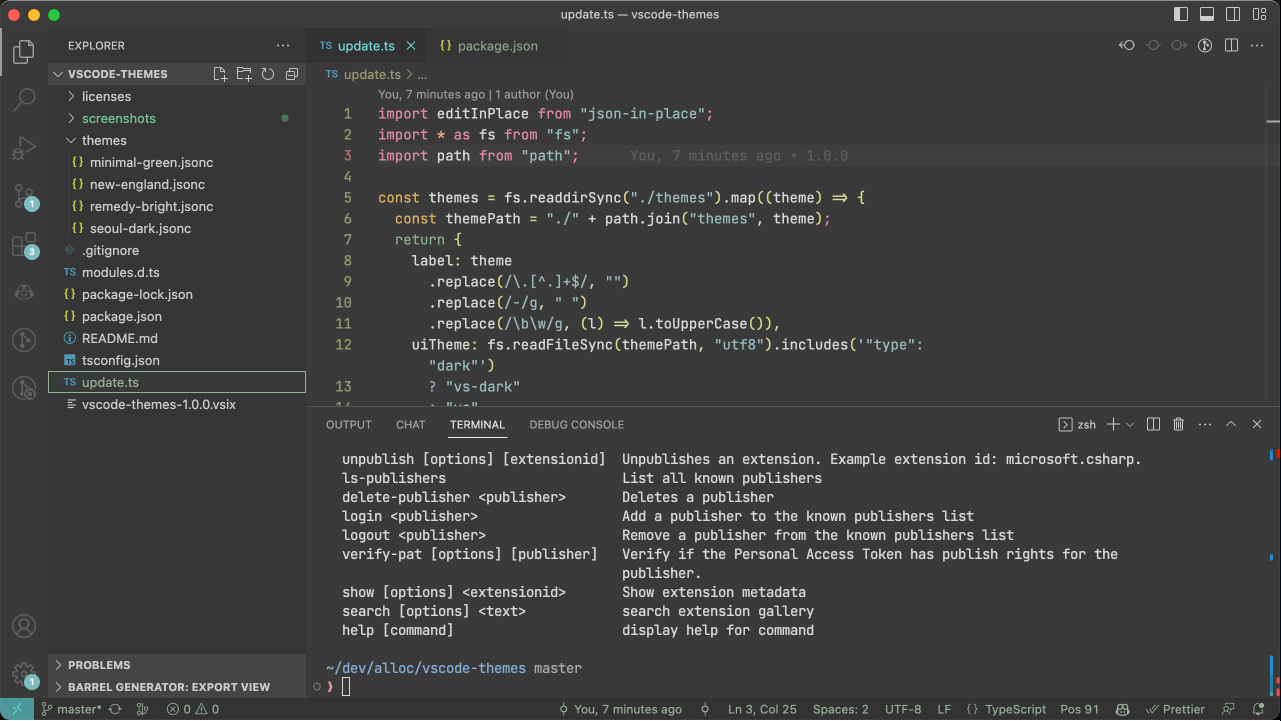
Task: Open notifications bell in status bar
Action: [x=1259, y=709]
